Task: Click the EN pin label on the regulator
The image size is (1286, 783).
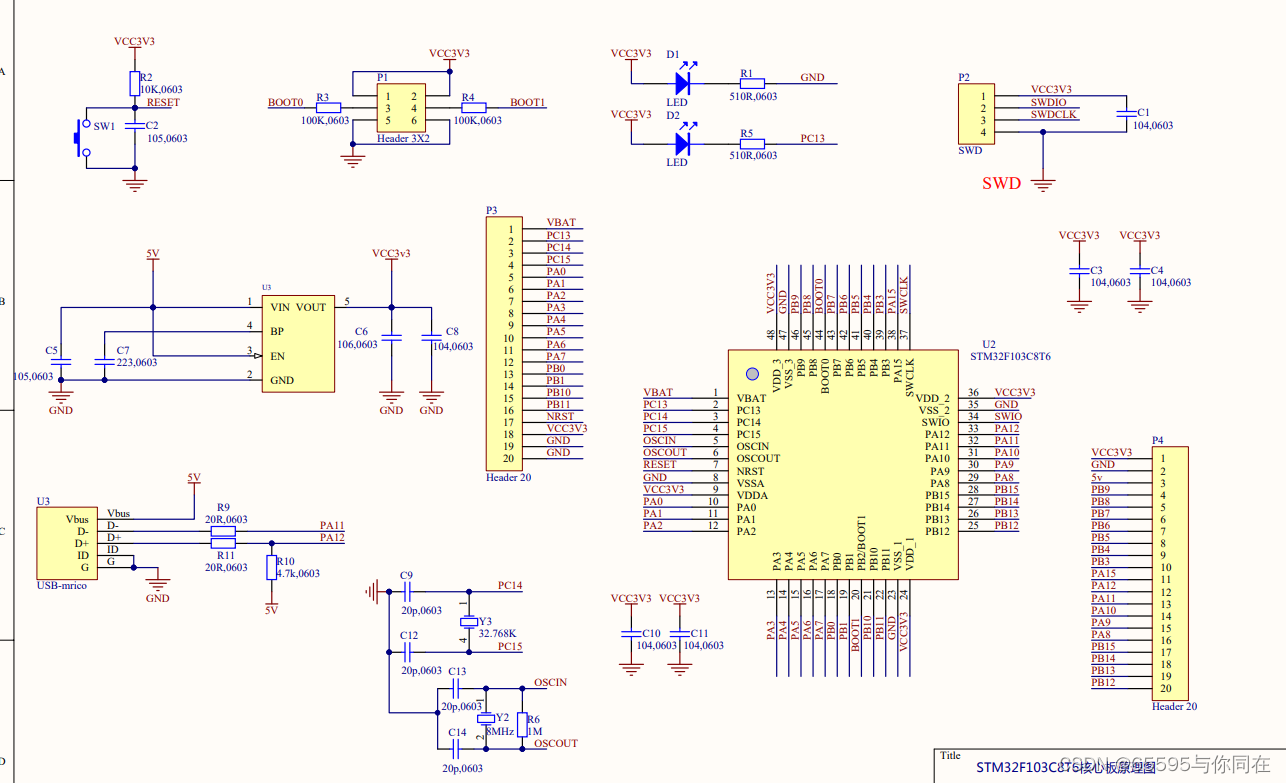Action: pos(277,356)
